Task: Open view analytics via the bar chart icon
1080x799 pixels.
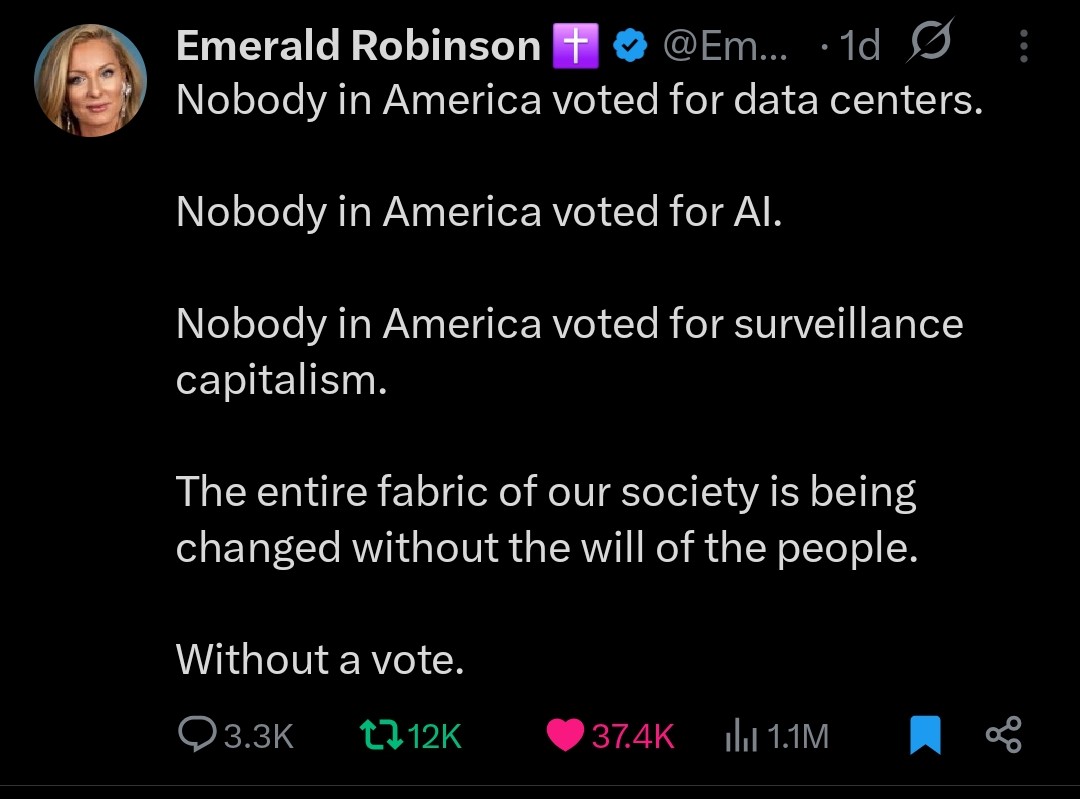Action: point(741,735)
